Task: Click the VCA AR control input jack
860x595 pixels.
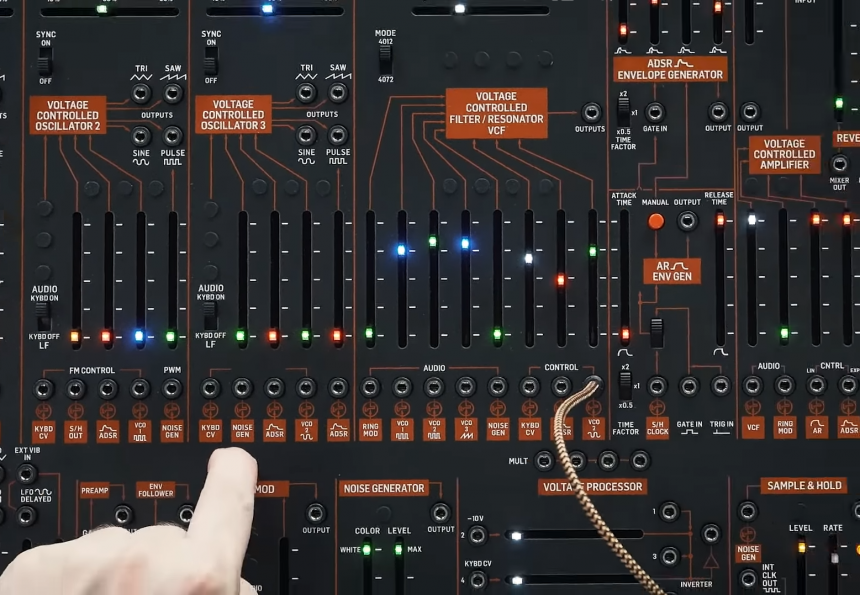Action: coord(816,386)
